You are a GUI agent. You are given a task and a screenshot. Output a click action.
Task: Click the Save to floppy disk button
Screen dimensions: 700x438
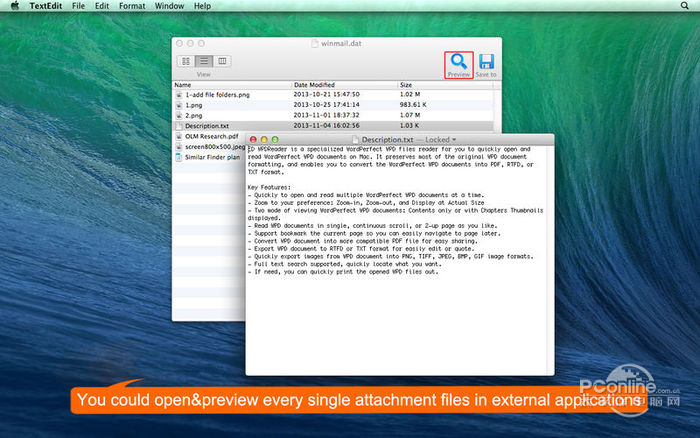(x=486, y=65)
